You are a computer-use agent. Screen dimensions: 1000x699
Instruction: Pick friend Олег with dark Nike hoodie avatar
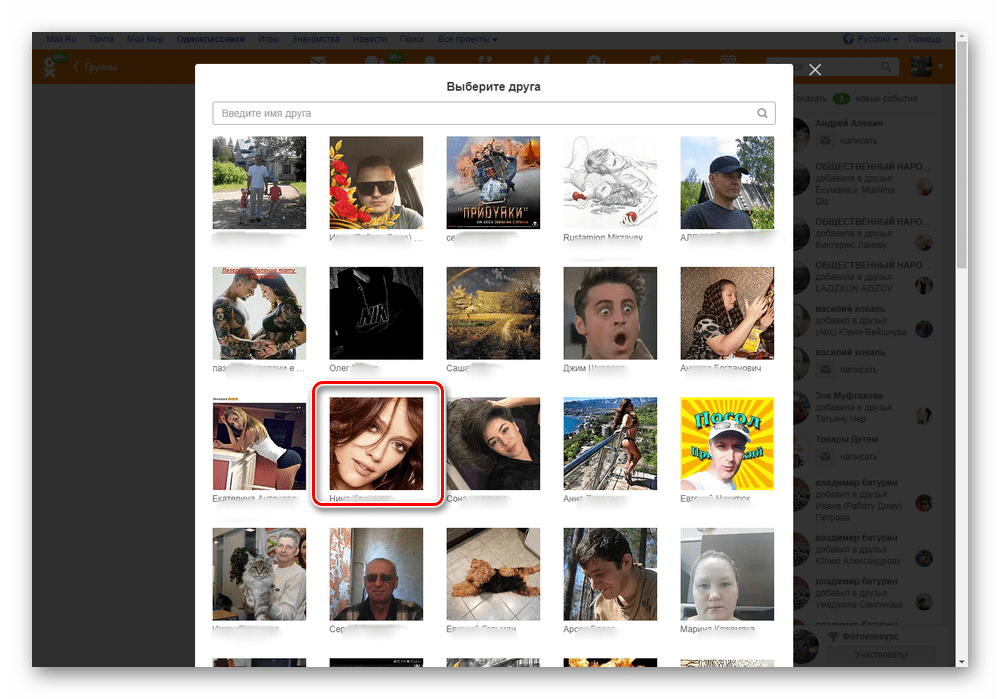point(376,313)
